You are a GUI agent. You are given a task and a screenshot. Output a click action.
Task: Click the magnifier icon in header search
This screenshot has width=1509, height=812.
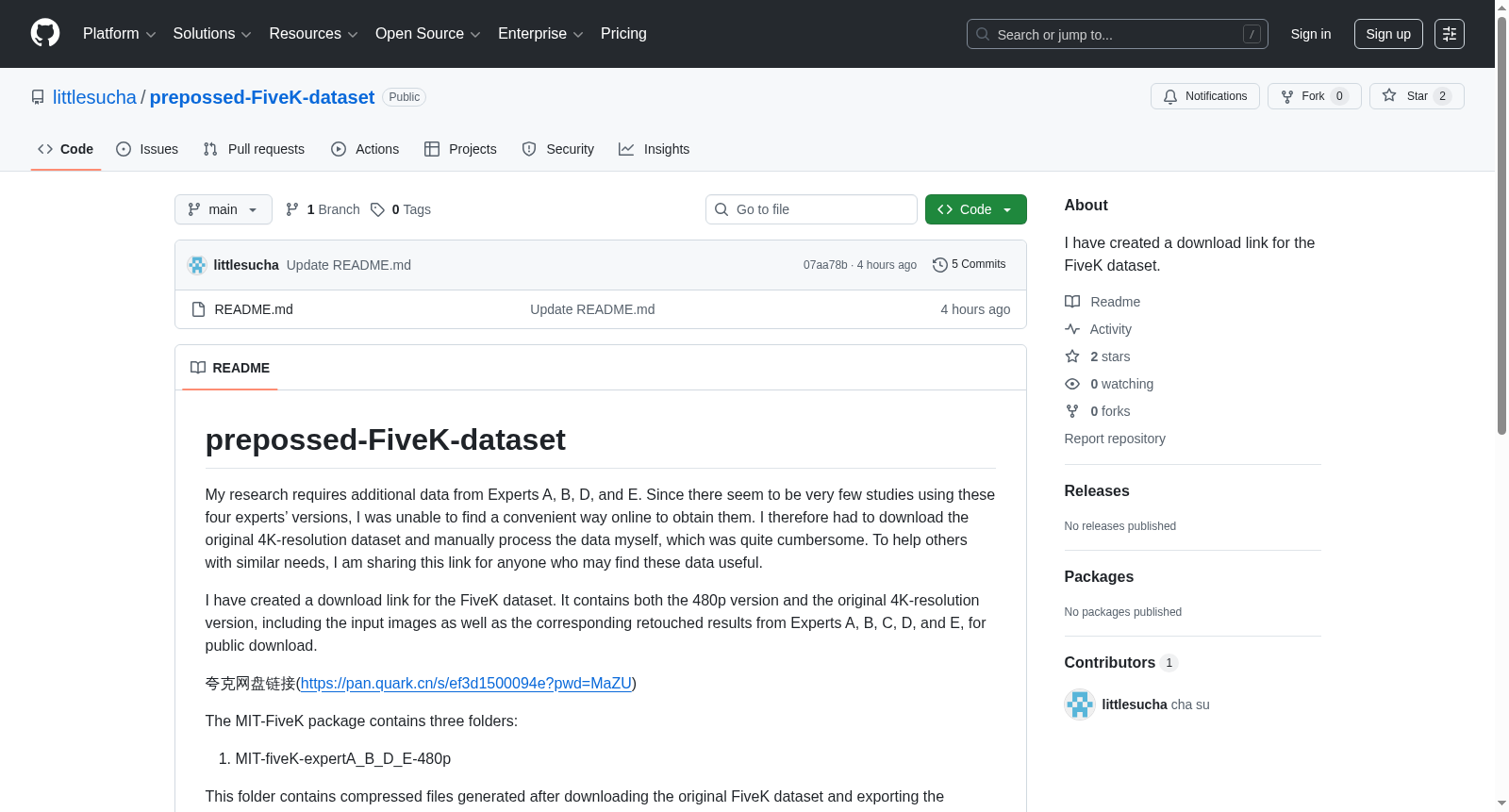[x=983, y=34]
